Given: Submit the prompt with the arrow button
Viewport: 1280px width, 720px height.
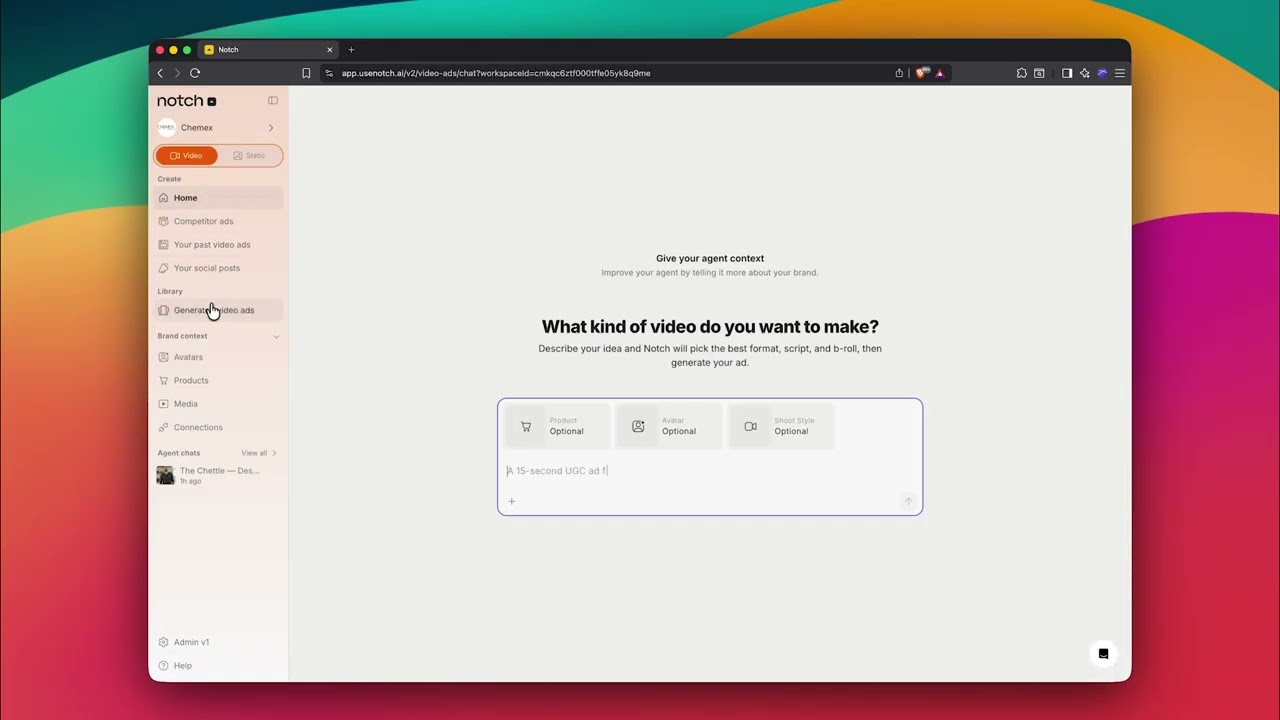Looking at the screenshot, I should (908, 501).
